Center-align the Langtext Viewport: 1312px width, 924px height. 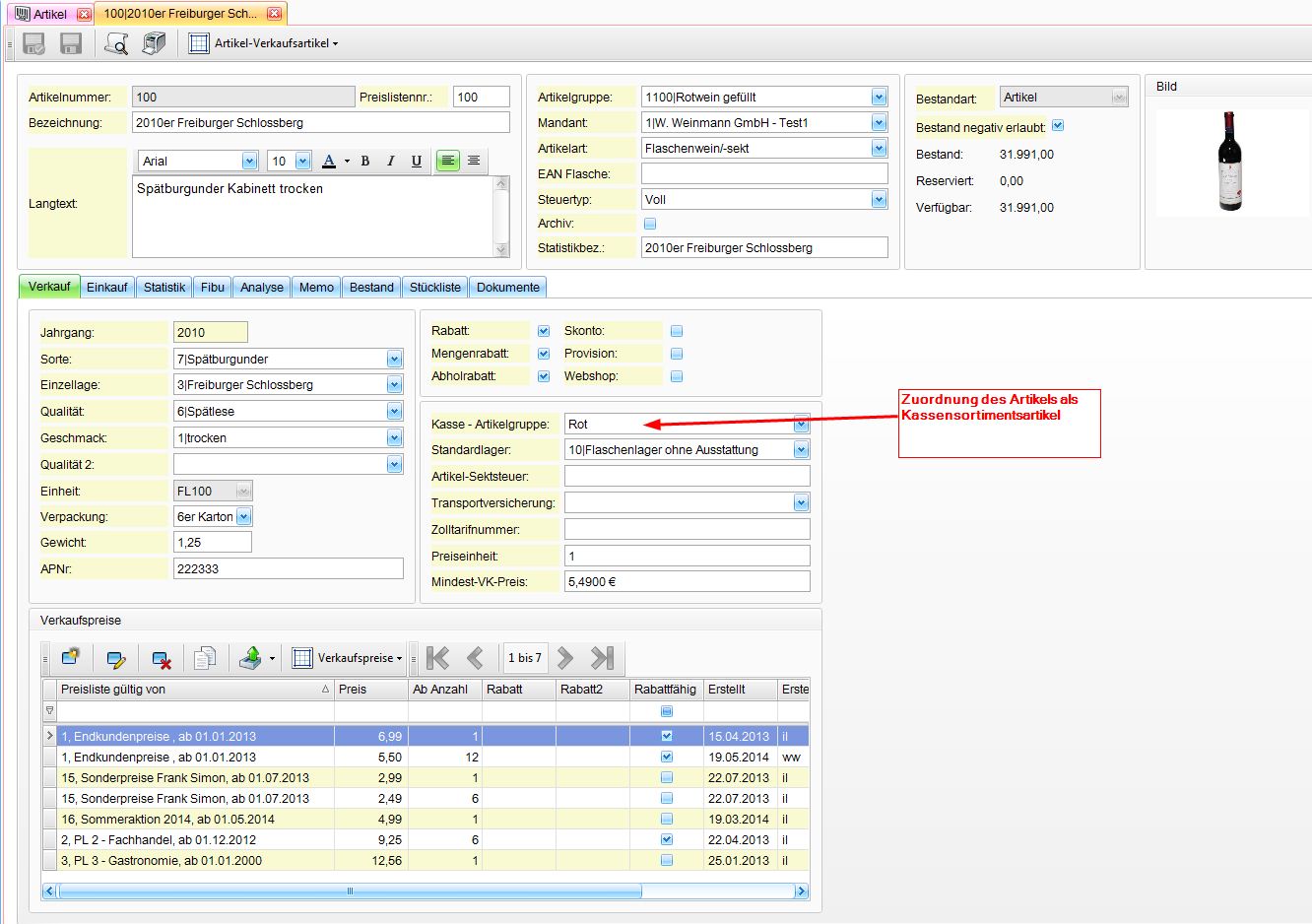474,161
